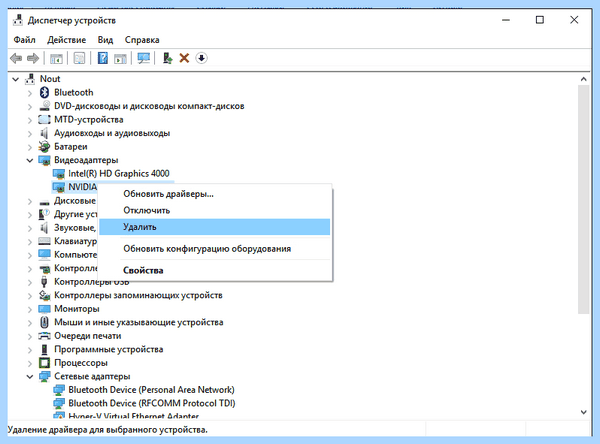
Task: Open the Вид menu
Action: [x=105, y=40]
